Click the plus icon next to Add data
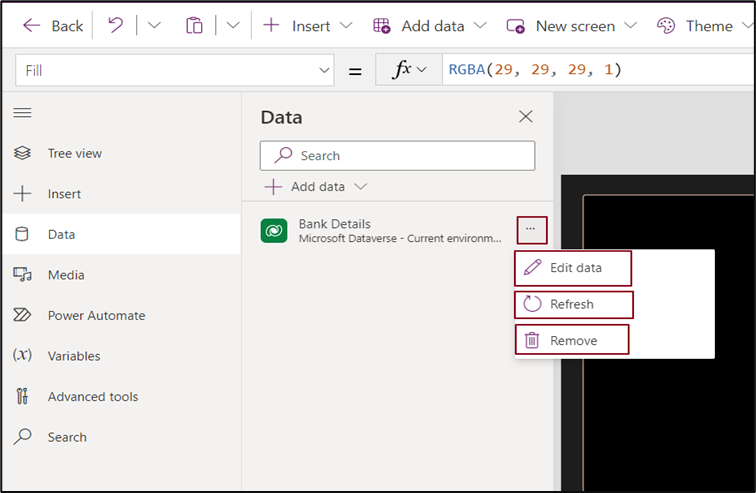Viewport: 756px width, 493px height. pyautogui.click(x=273, y=187)
